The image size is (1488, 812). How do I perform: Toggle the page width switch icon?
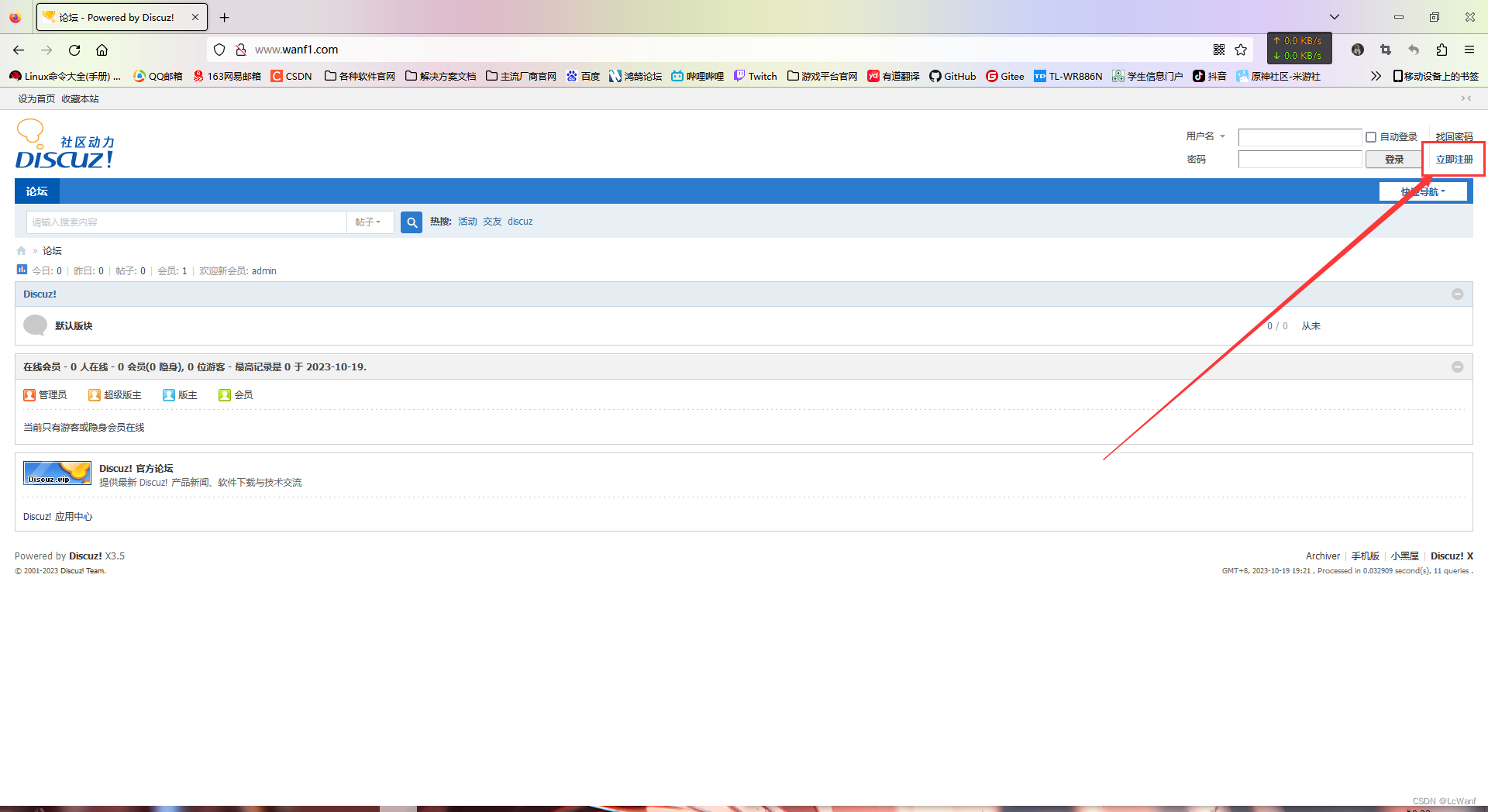1466,98
